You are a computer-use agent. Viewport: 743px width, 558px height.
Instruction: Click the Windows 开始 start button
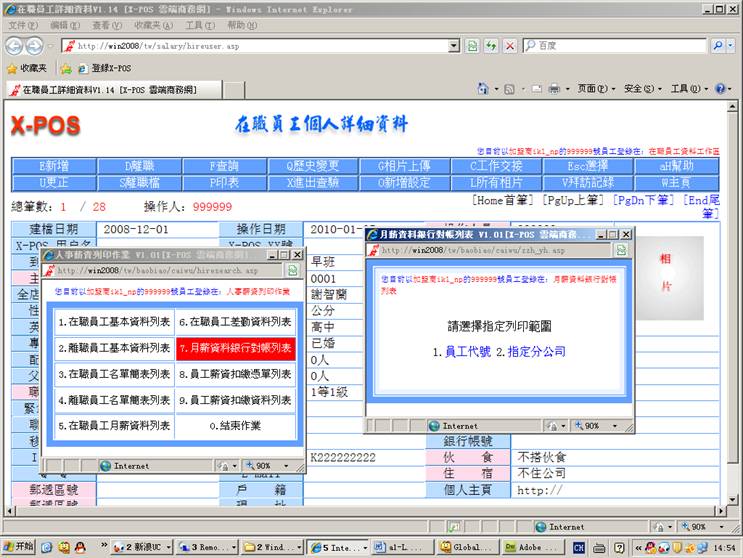pos(18,547)
